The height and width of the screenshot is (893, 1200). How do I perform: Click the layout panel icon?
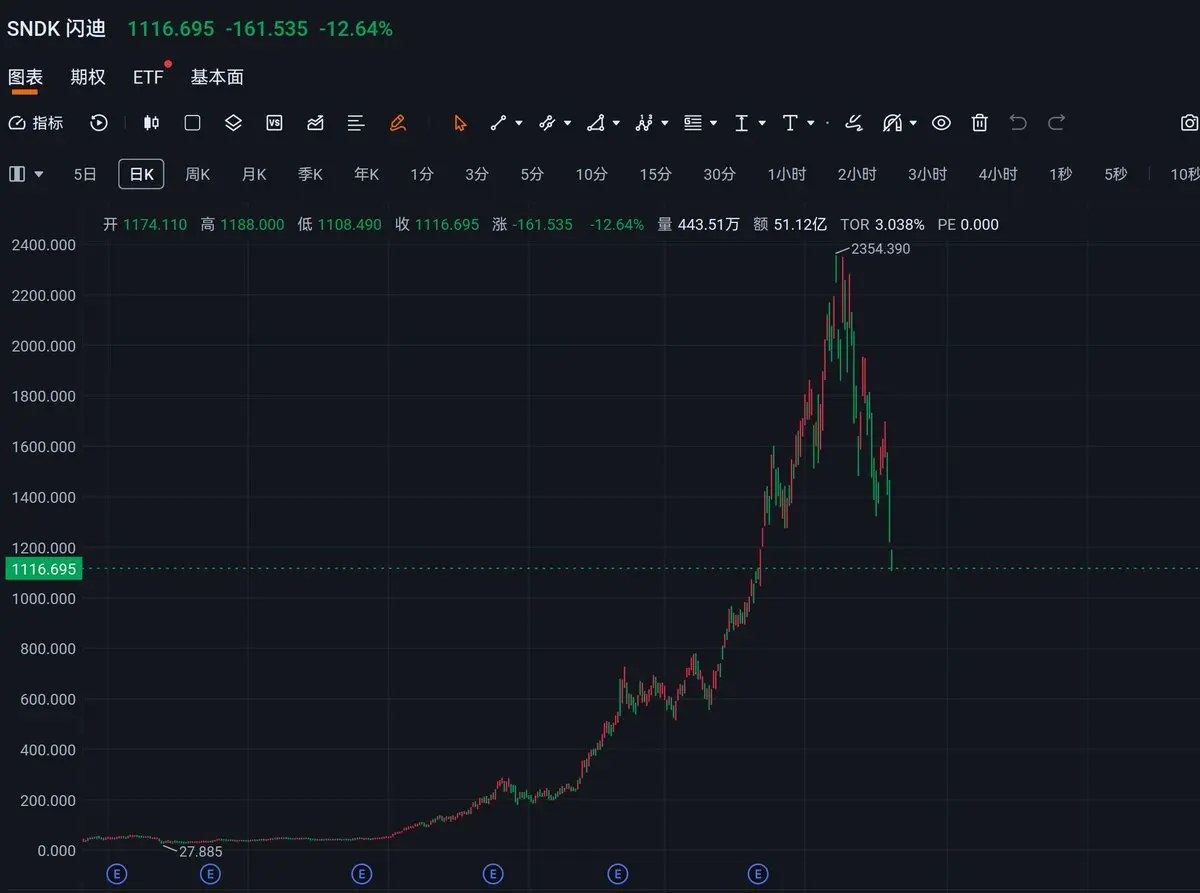17,174
